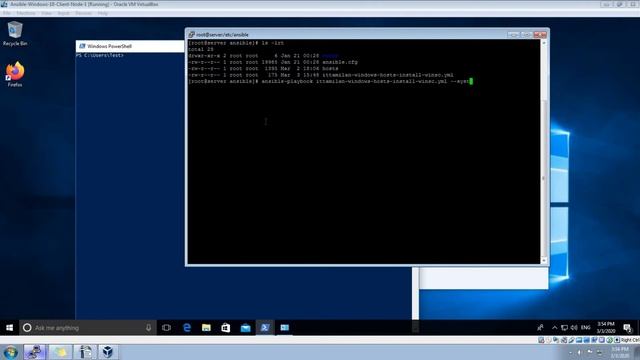The image size is (640, 360).
Task: Open the host taskbar folder icon
Action: [60, 352]
